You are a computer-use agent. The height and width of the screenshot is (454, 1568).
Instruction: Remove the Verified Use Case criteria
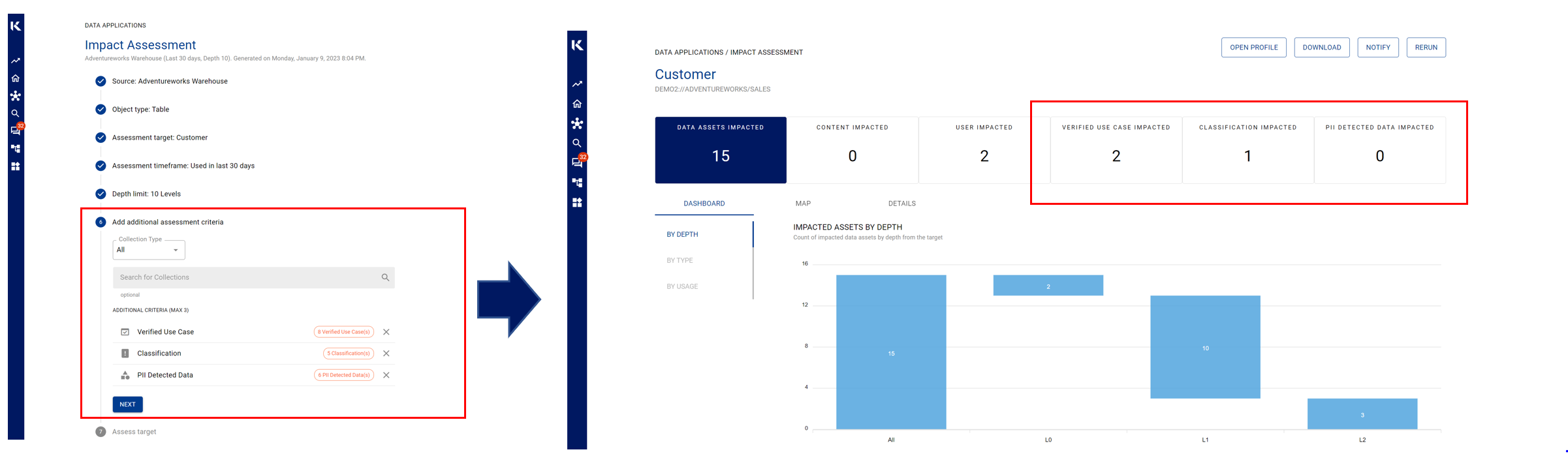pyautogui.click(x=386, y=332)
